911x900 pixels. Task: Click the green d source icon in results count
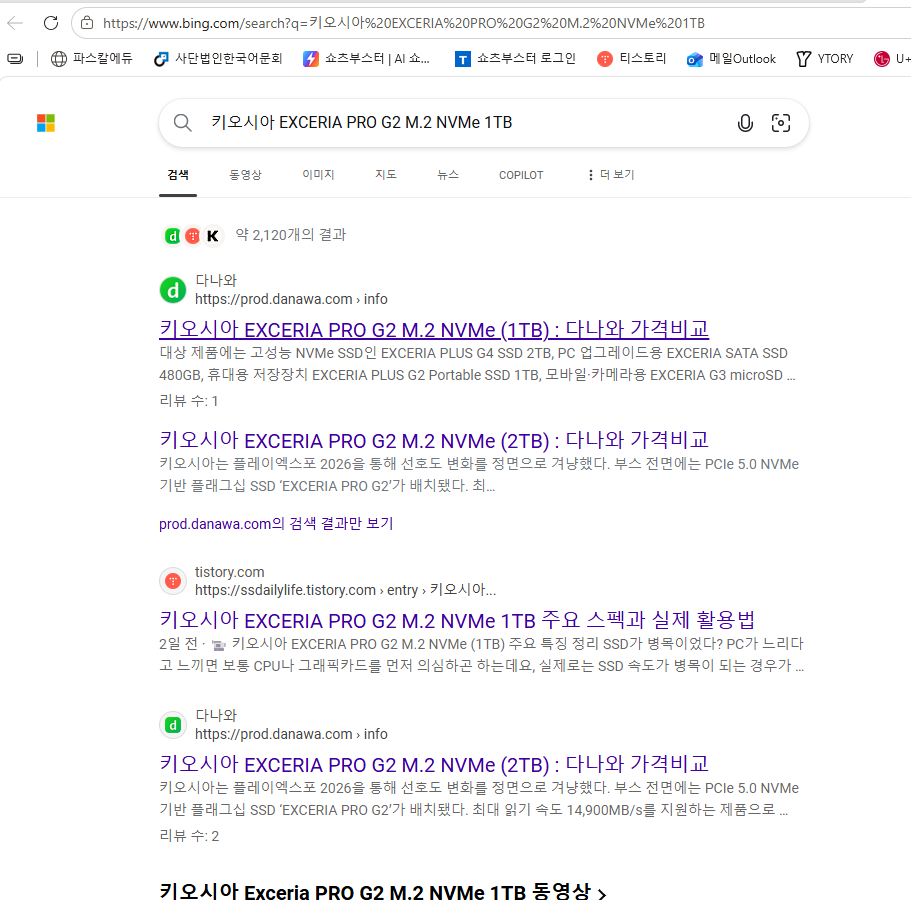click(x=173, y=236)
